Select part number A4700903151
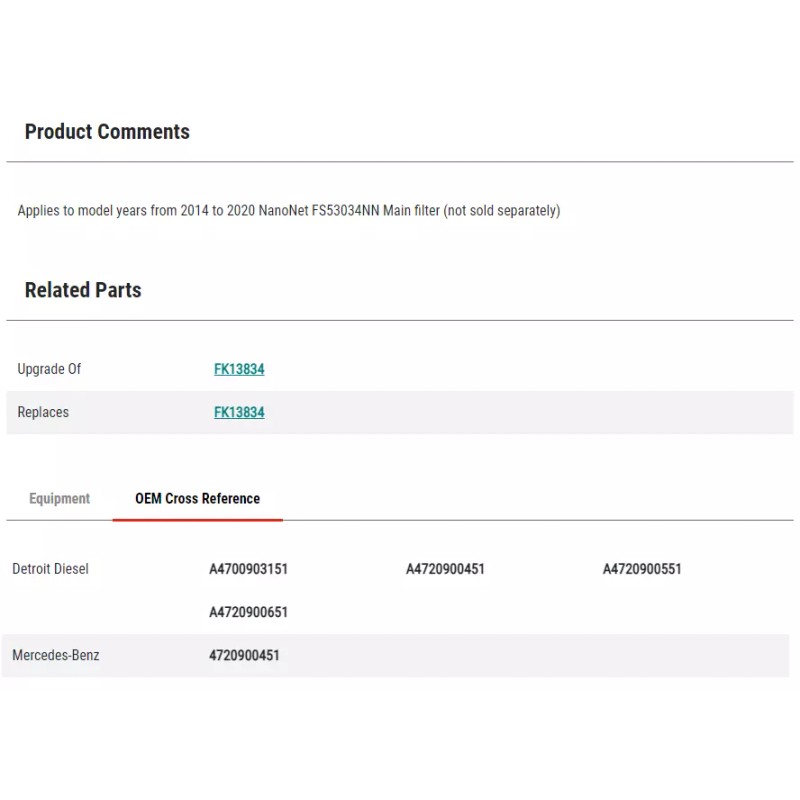Viewport: 800px width, 800px height. point(248,569)
